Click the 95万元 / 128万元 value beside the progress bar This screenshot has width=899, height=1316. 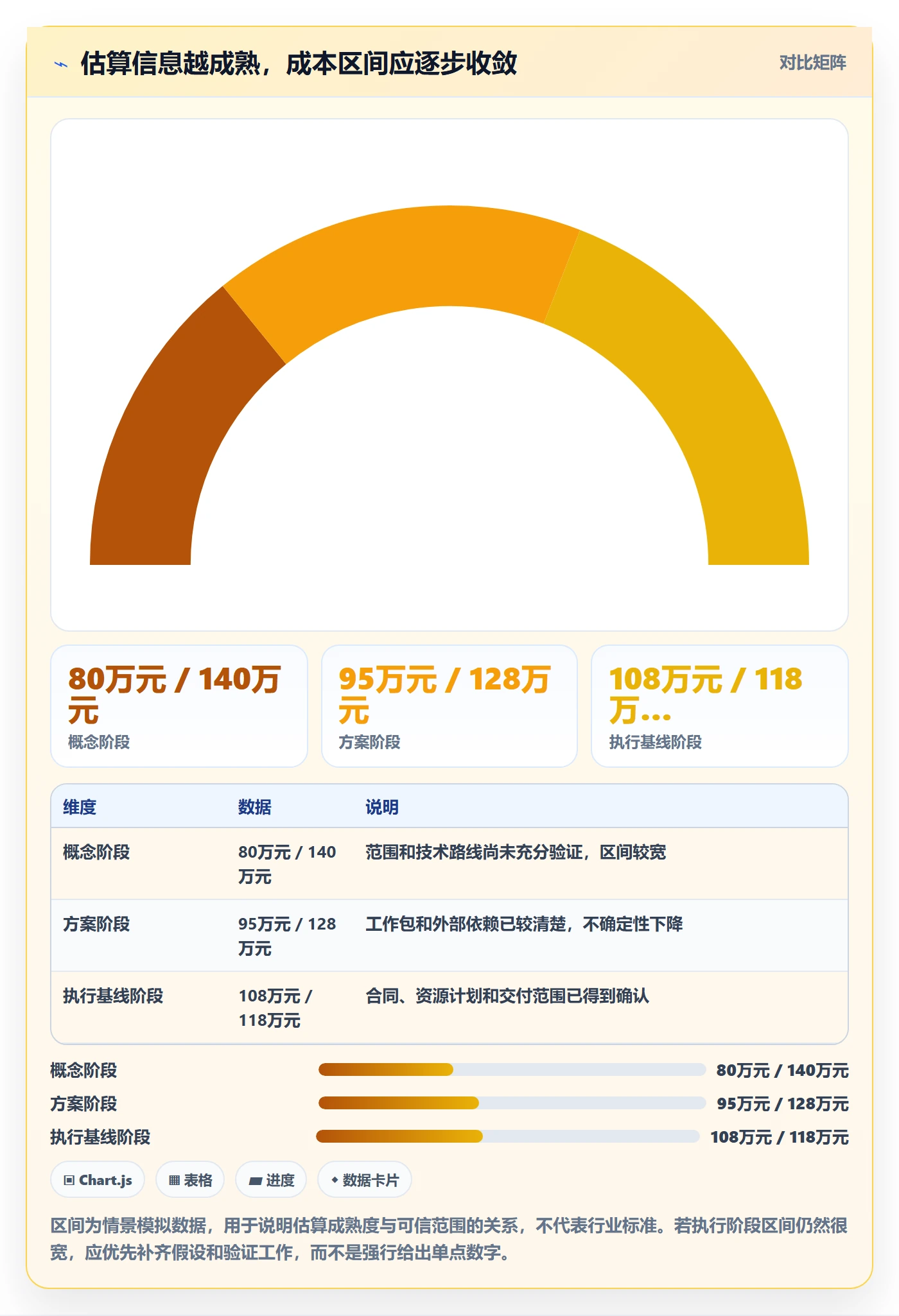(782, 1104)
